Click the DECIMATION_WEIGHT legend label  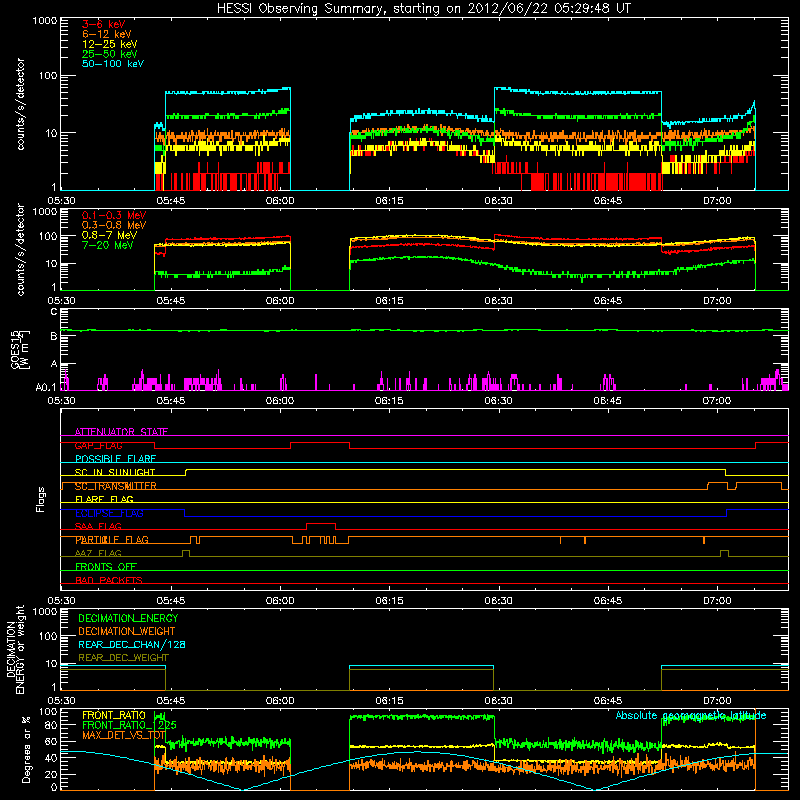point(127,631)
